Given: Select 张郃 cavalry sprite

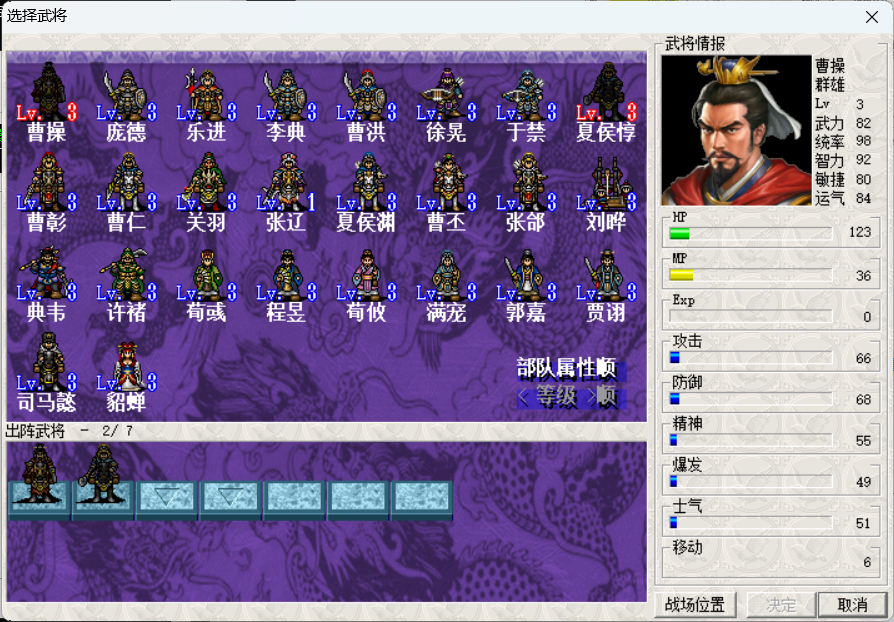Looking at the screenshot, I should pos(526,193).
